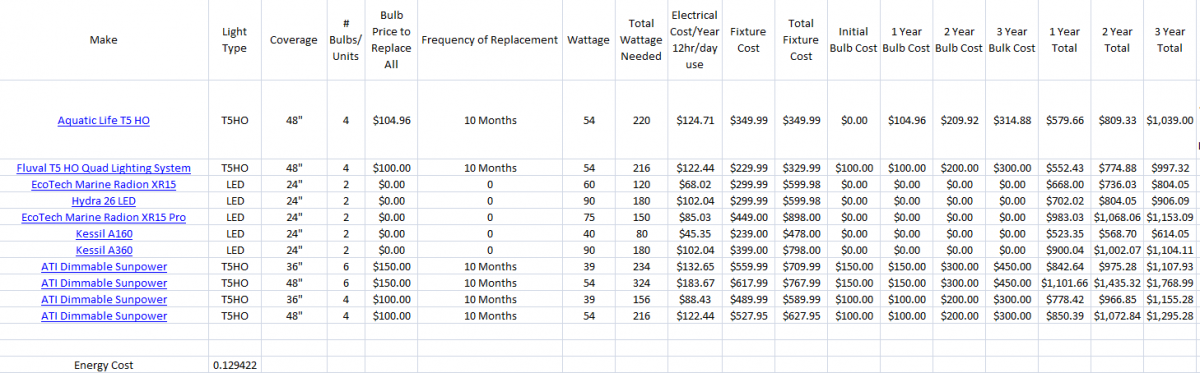
Task: Follow the EcoTech Marine Radion XR15 Pro link
Action: 104,217
